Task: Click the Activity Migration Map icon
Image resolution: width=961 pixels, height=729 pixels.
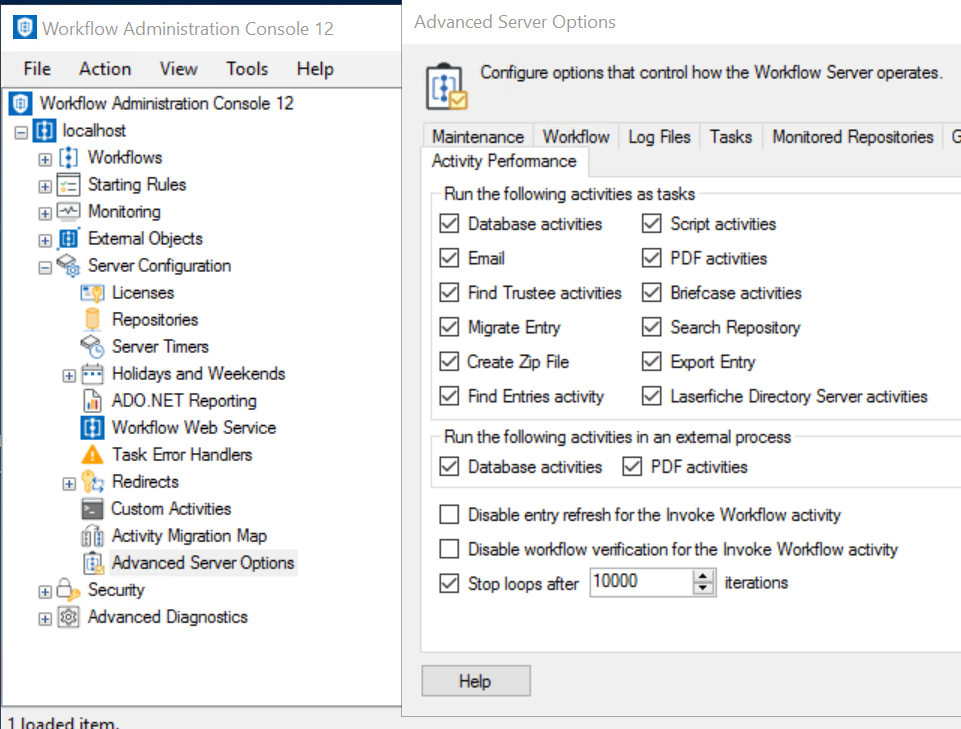Action: [93, 536]
